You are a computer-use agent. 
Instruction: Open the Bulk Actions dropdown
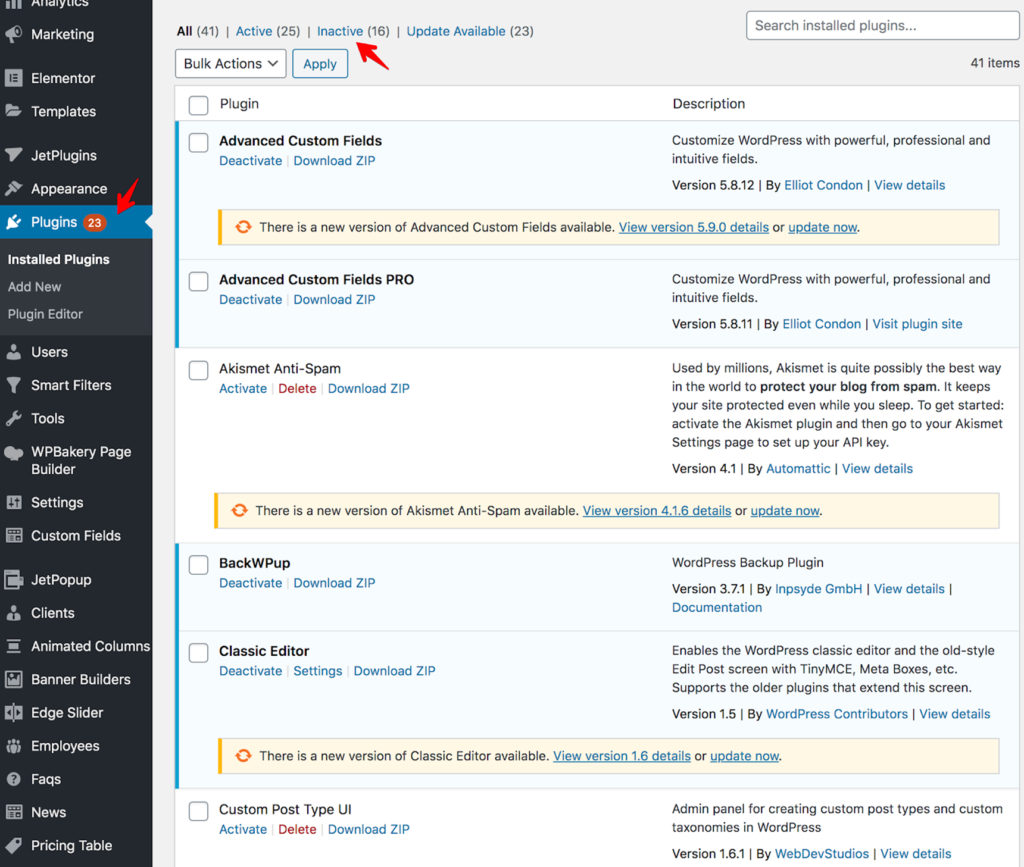230,63
